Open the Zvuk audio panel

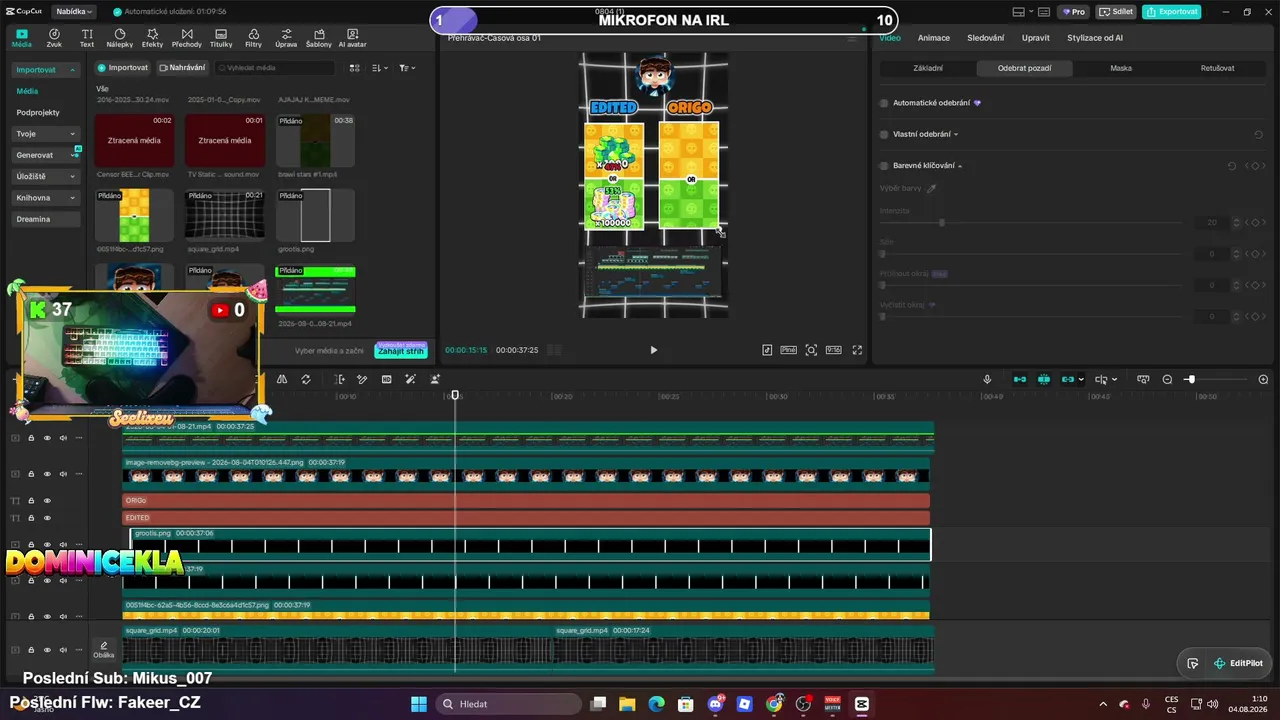pos(54,38)
